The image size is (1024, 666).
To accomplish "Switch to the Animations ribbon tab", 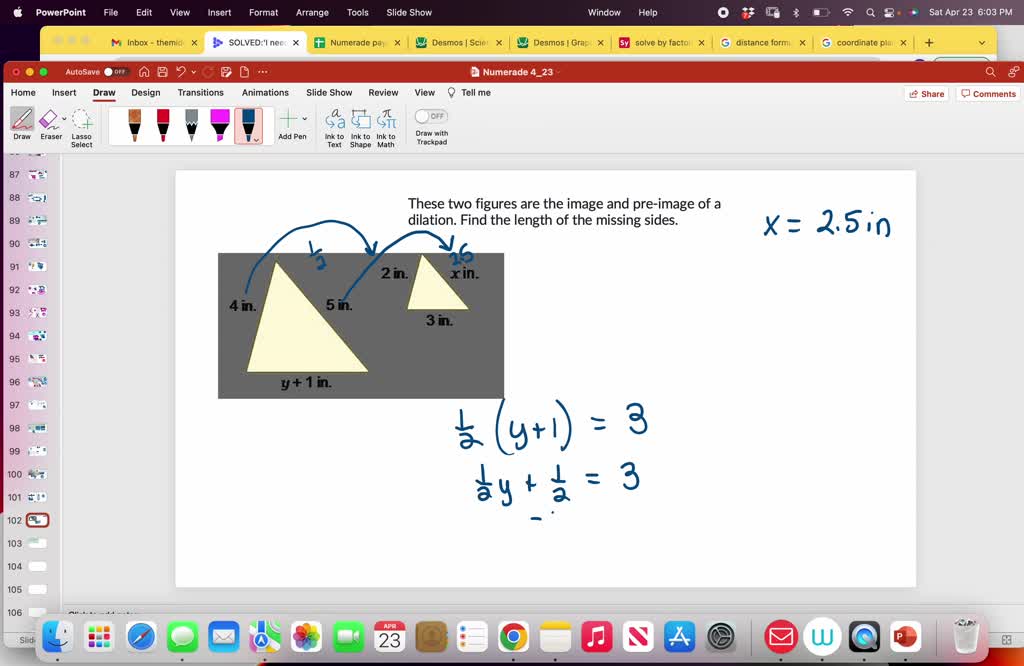I will pos(264,92).
